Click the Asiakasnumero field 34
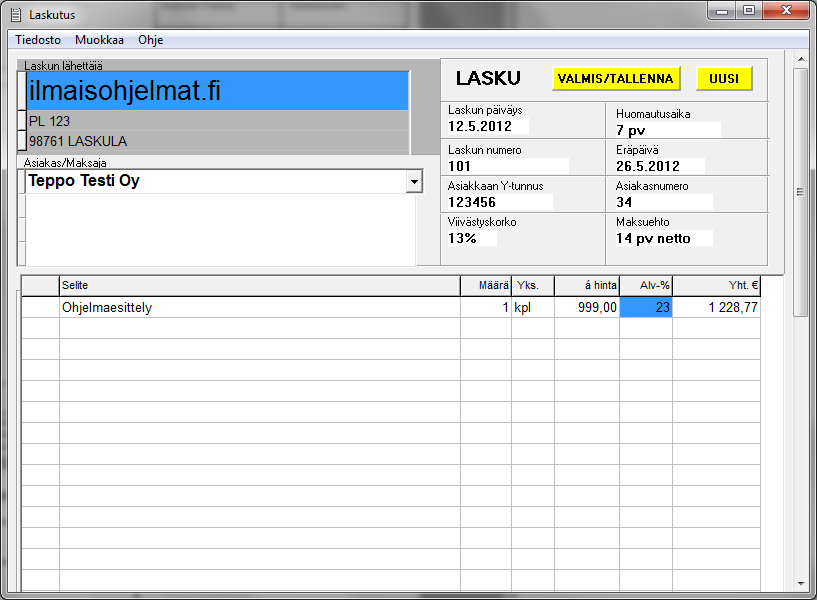Viewport: 817px width, 600px height. coord(664,202)
